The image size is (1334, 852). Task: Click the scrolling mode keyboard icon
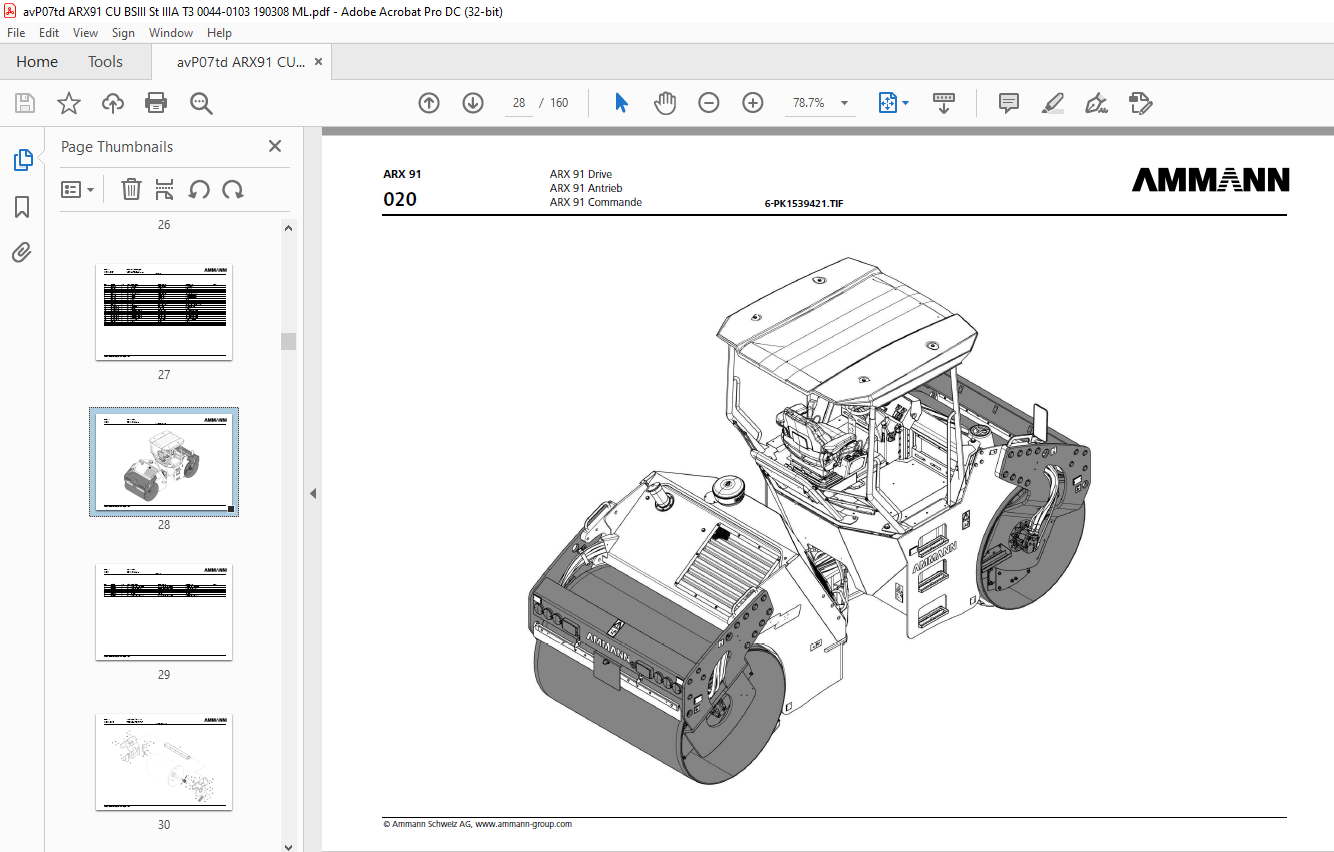coord(944,103)
